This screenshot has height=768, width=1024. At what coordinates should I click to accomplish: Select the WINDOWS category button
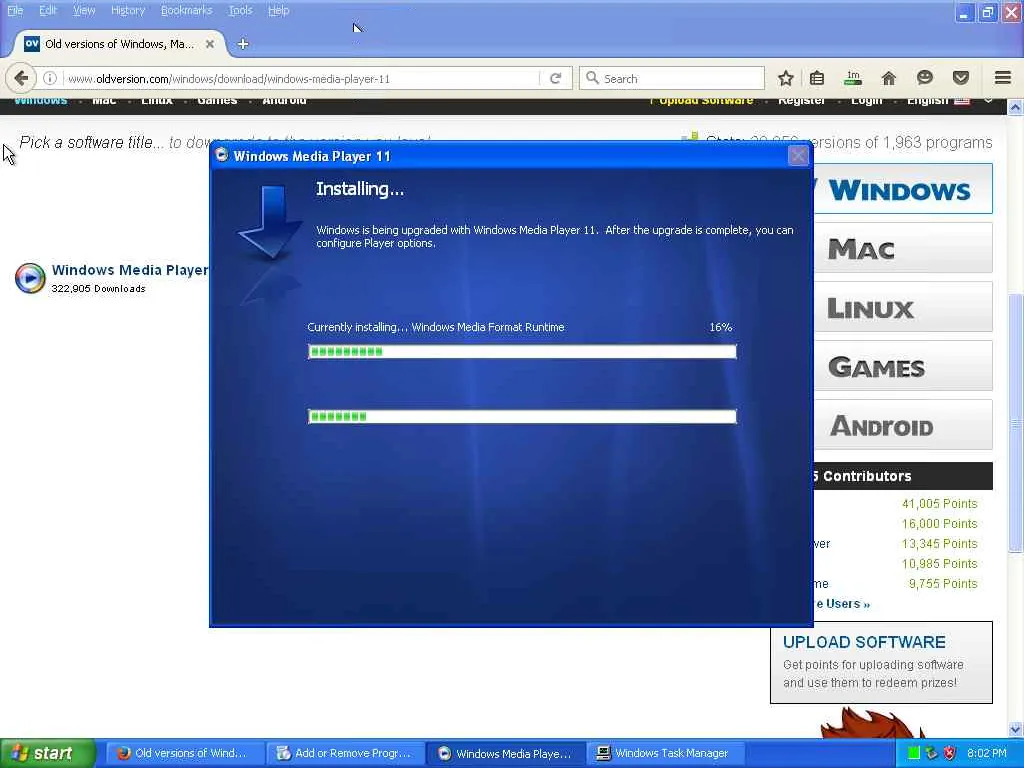(x=903, y=189)
